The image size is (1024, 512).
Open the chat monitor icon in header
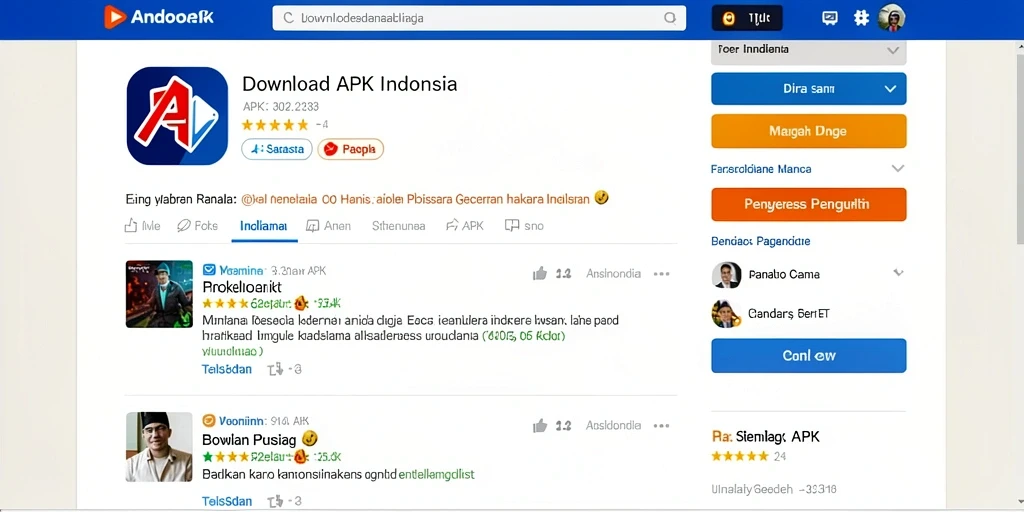pyautogui.click(x=830, y=18)
